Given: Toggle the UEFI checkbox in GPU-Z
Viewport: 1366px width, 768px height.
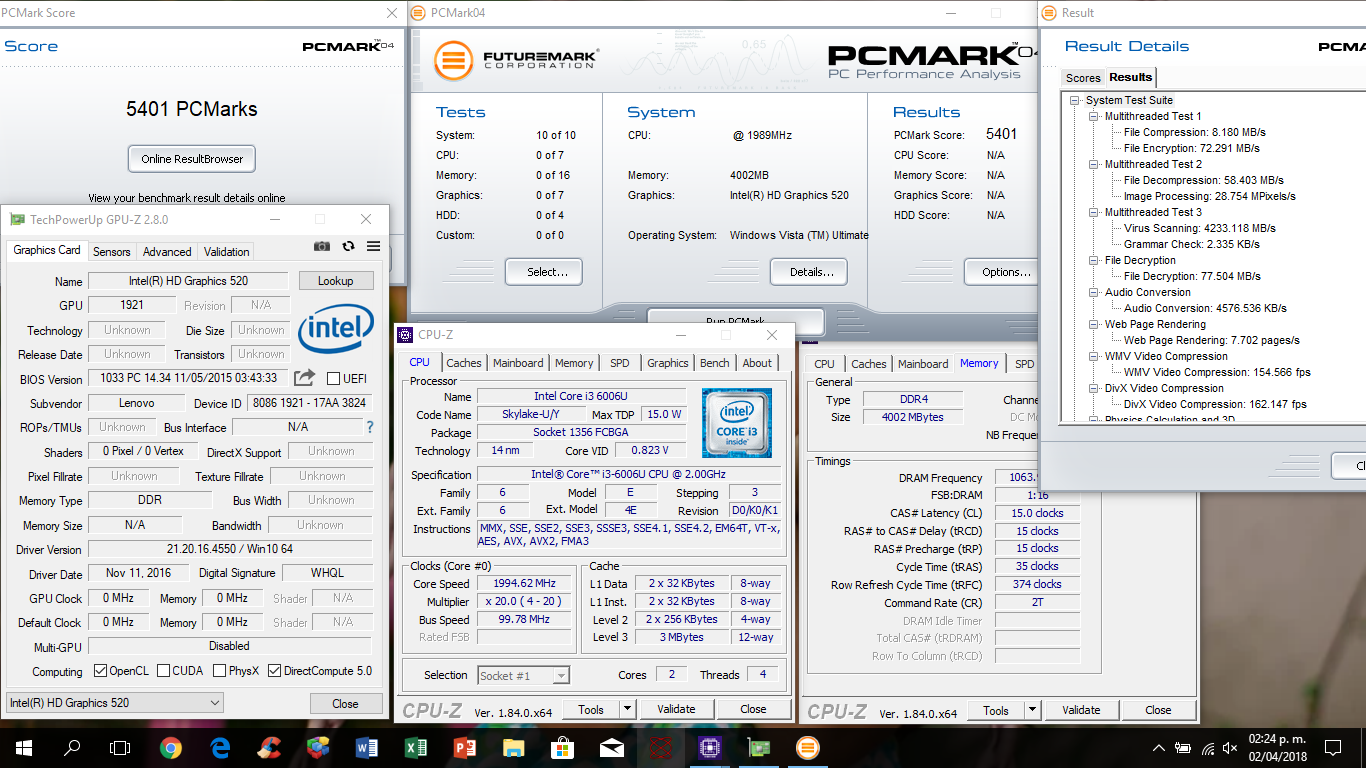Looking at the screenshot, I should pyautogui.click(x=333, y=378).
